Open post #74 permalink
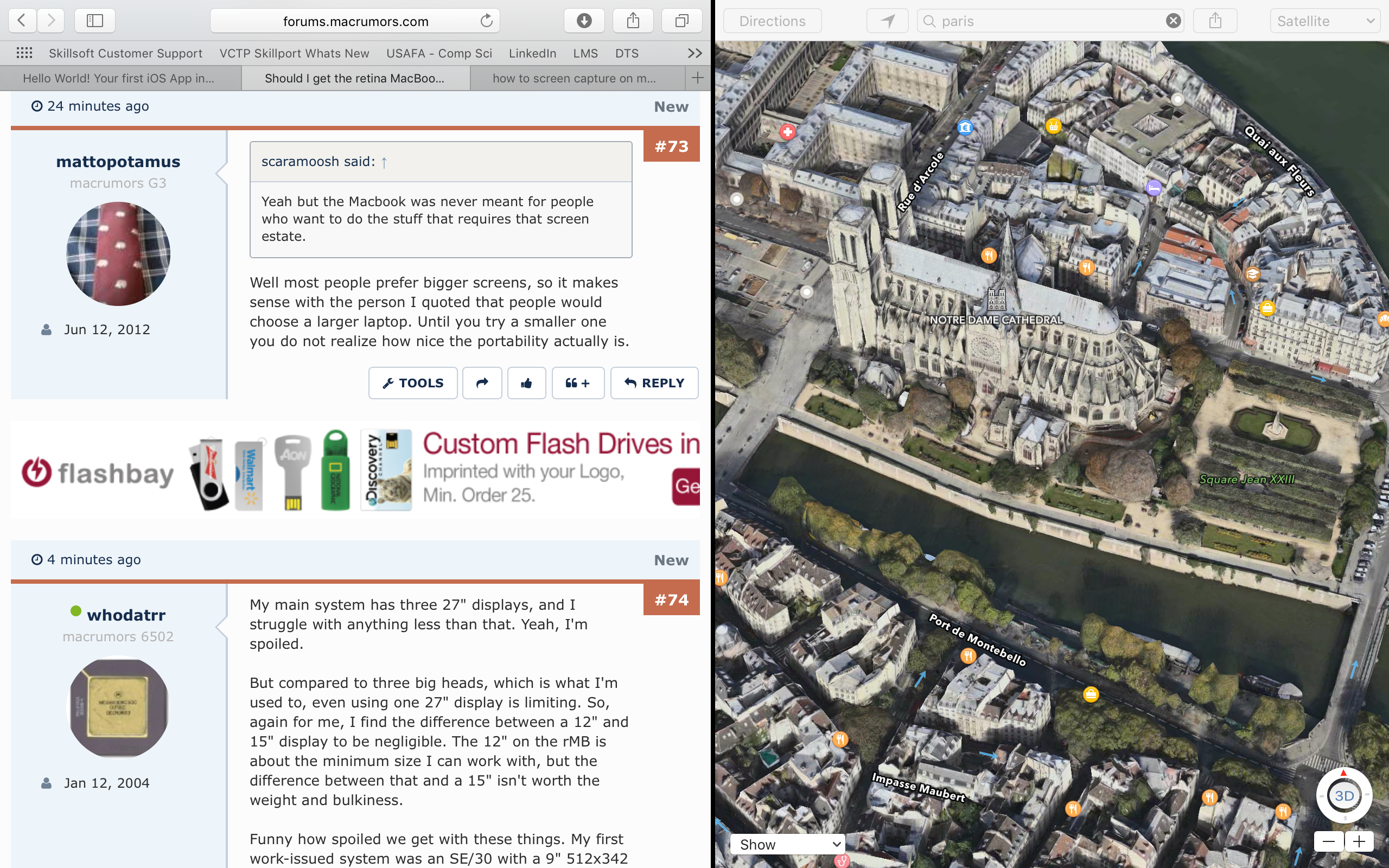Screen dimensions: 1389x868 (x=671, y=600)
